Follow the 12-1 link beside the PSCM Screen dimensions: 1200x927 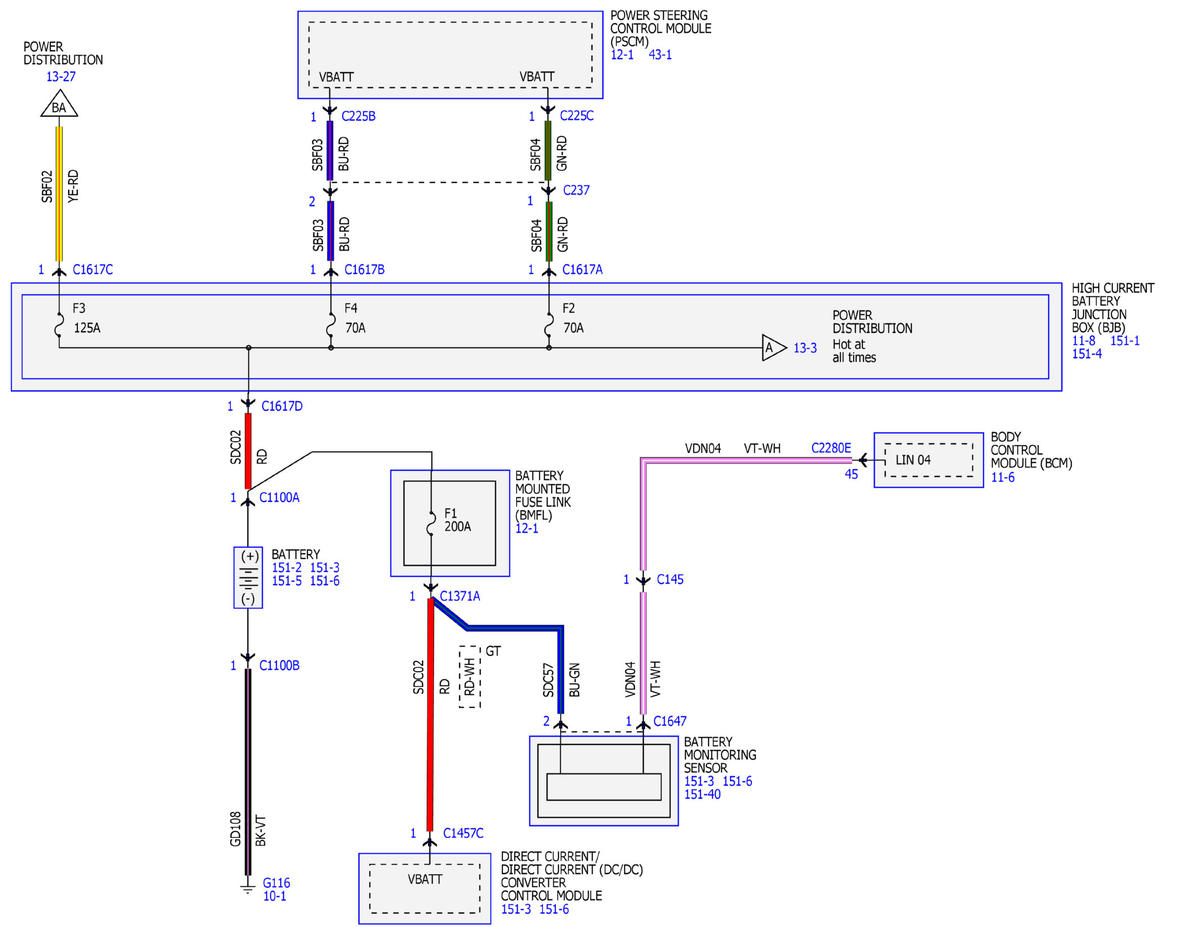point(623,54)
